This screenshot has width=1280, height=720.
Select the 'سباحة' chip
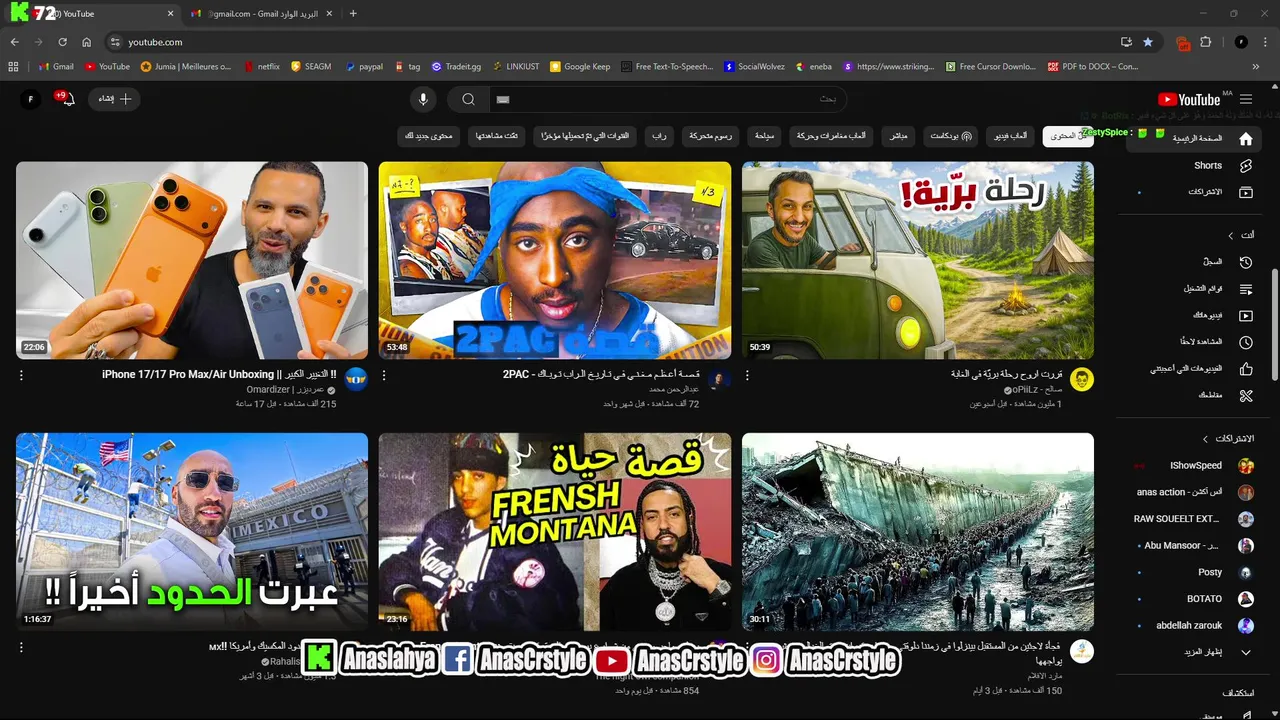[x=764, y=136]
